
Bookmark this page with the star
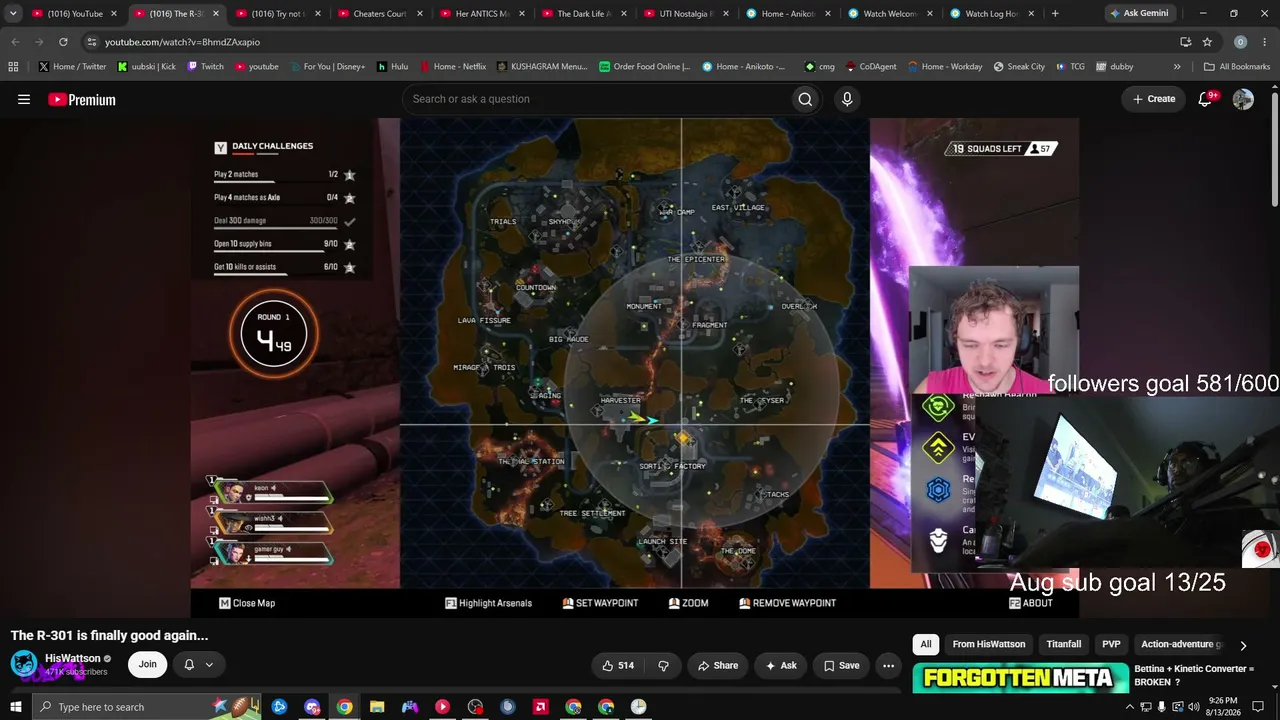(1207, 42)
